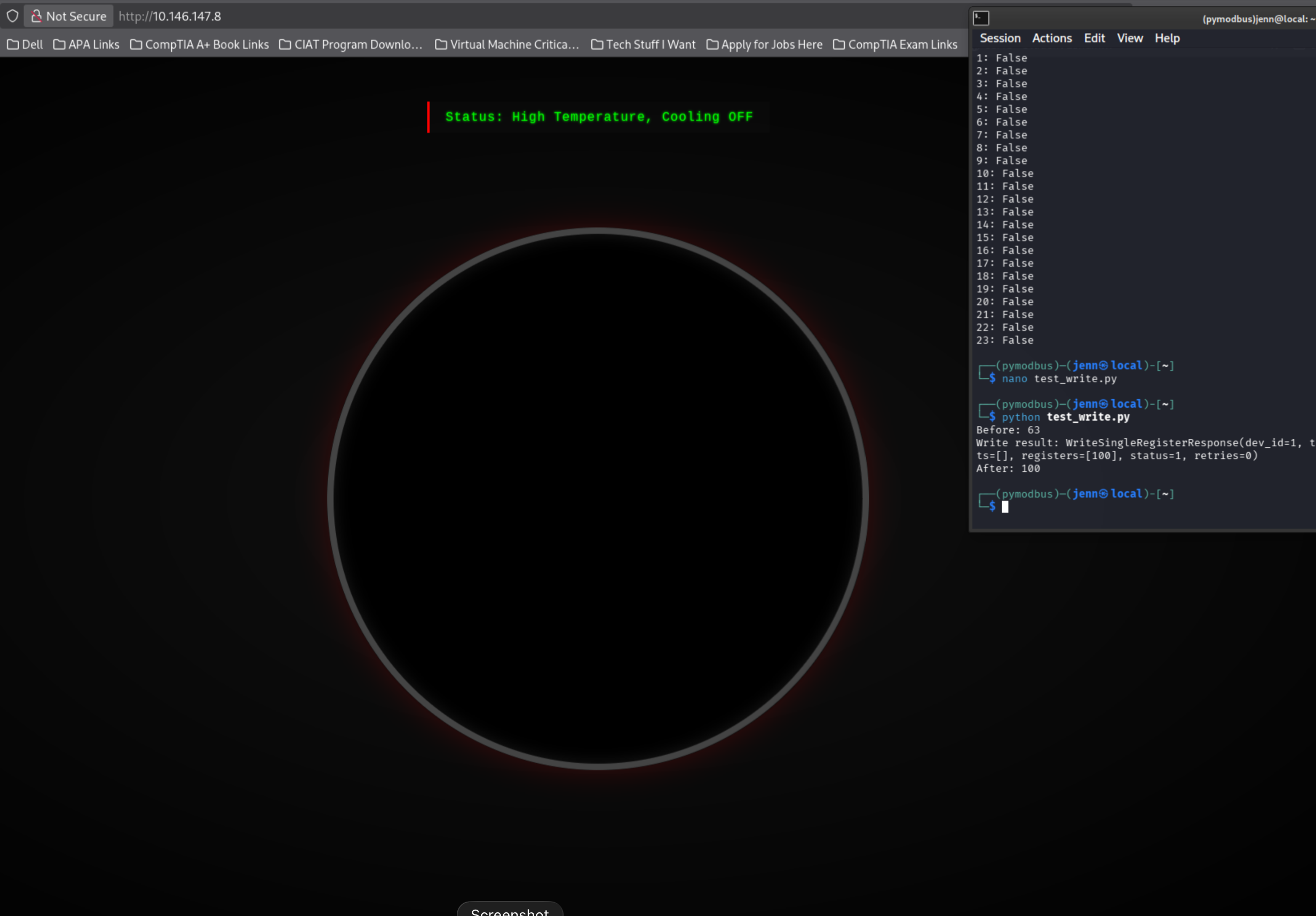Click the Apply for Jobs Here folder icon
This screenshot has width=1316, height=916.
712,44
